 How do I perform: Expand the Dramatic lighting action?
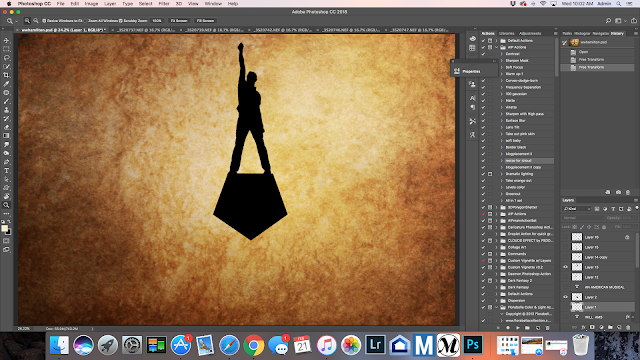click(502, 174)
